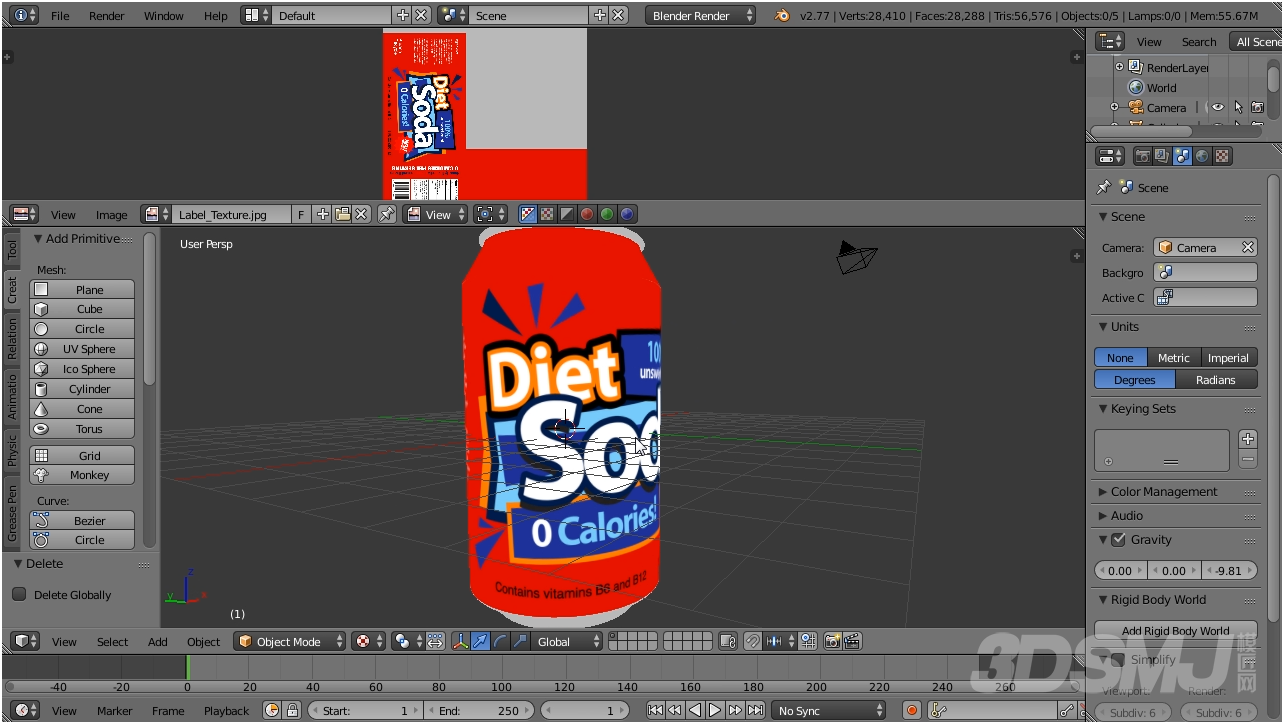Viewport: 1284px width, 724px height.
Task: Add a Monkey mesh
Action: 82,475
